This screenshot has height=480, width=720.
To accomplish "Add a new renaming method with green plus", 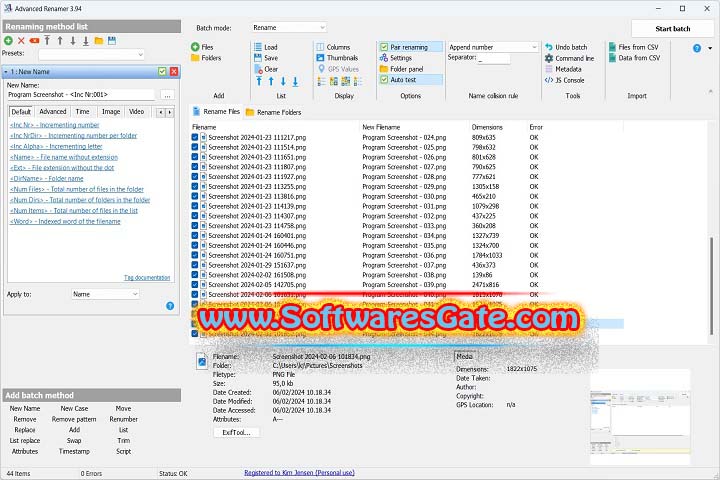I will (x=8, y=40).
